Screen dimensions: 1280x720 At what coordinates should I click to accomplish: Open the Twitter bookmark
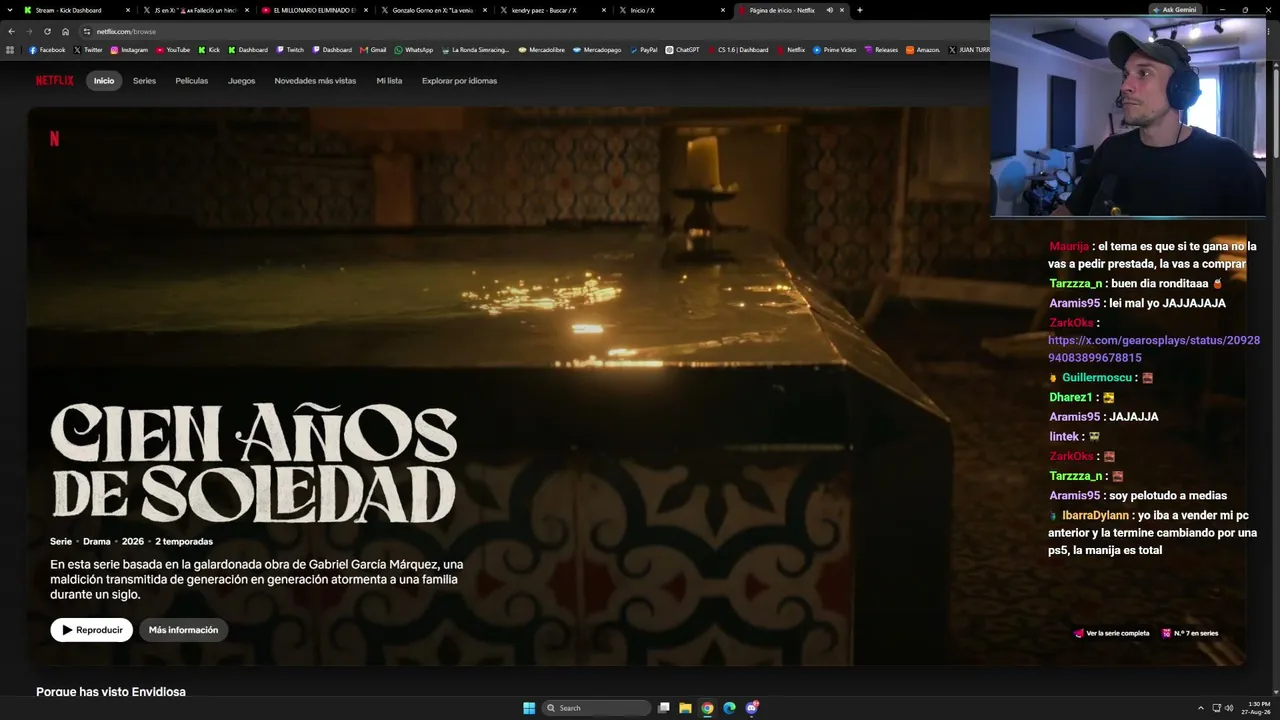(x=88, y=50)
